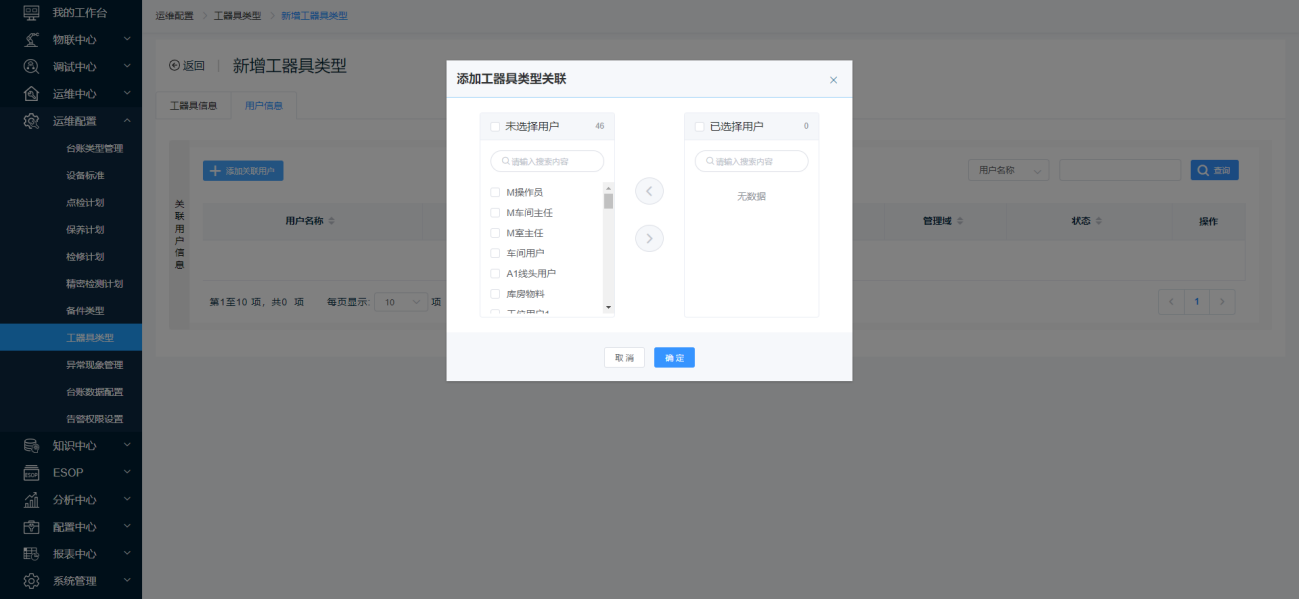Select all with 未选择用户 checkbox
1299x599 pixels.
(495, 127)
